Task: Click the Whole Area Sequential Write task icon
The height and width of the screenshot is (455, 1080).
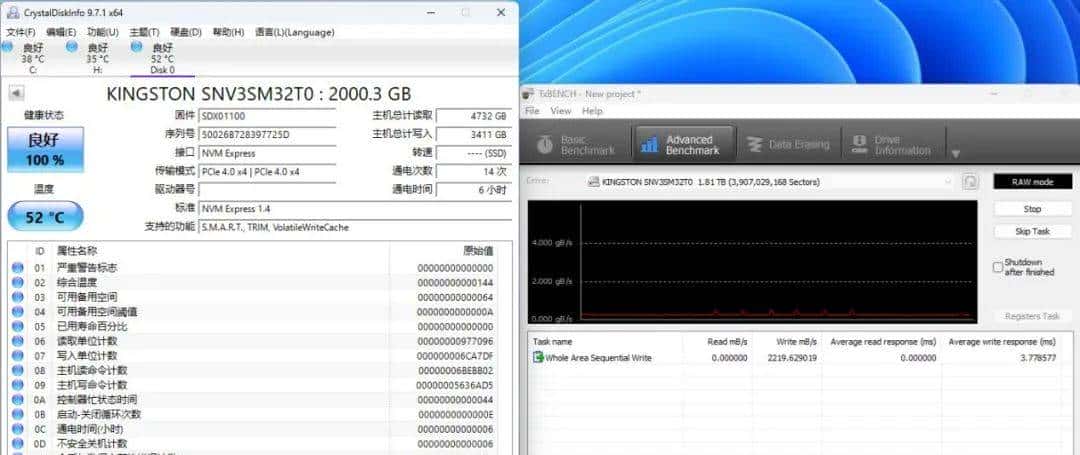Action: click(x=539, y=357)
